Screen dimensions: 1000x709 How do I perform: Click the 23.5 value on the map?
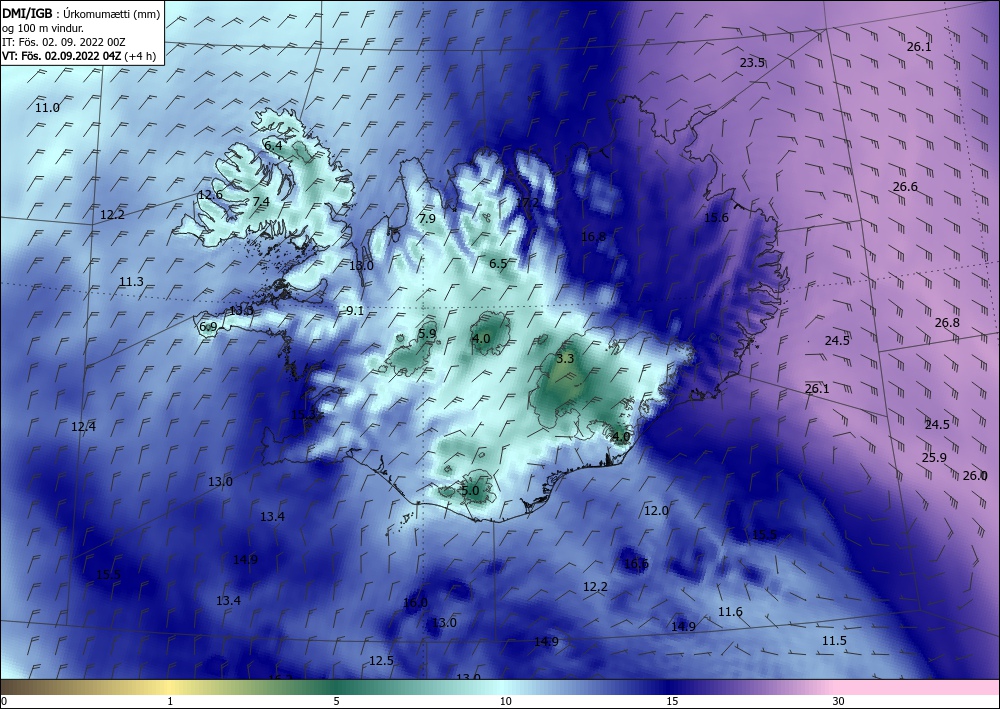click(752, 62)
